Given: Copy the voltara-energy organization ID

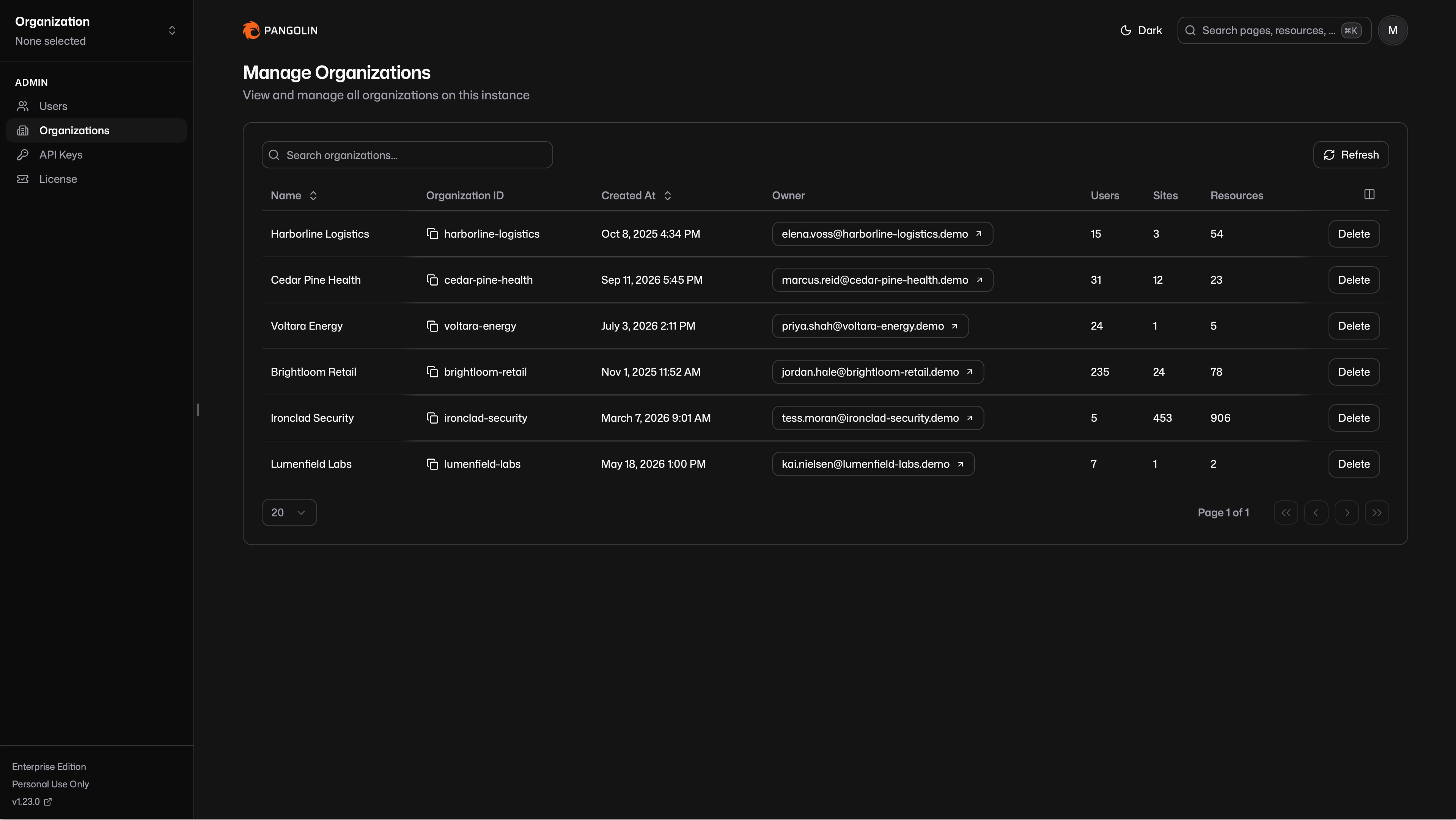Looking at the screenshot, I should (x=432, y=326).
